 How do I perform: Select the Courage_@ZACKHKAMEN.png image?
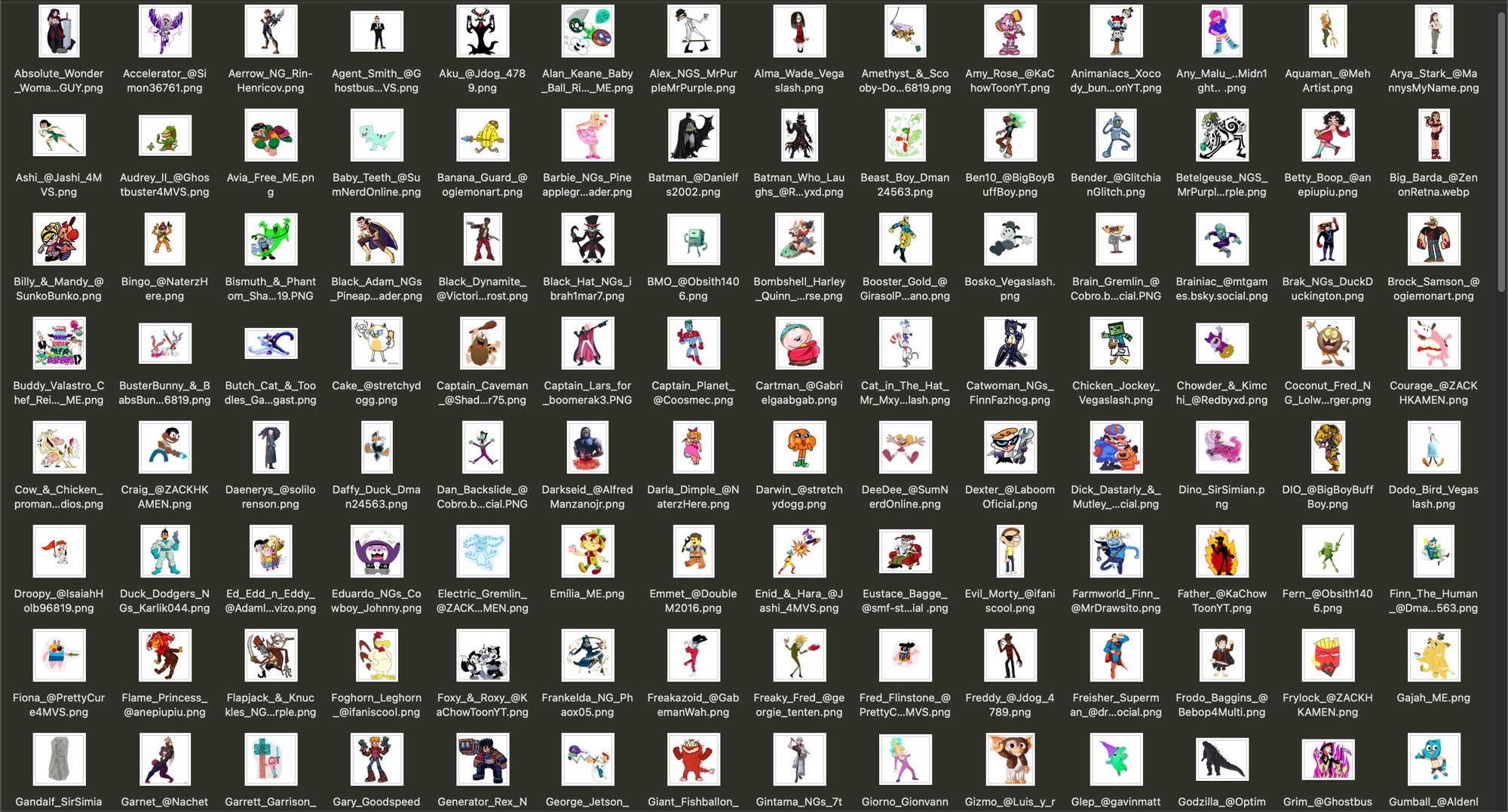click(1433, 344)
